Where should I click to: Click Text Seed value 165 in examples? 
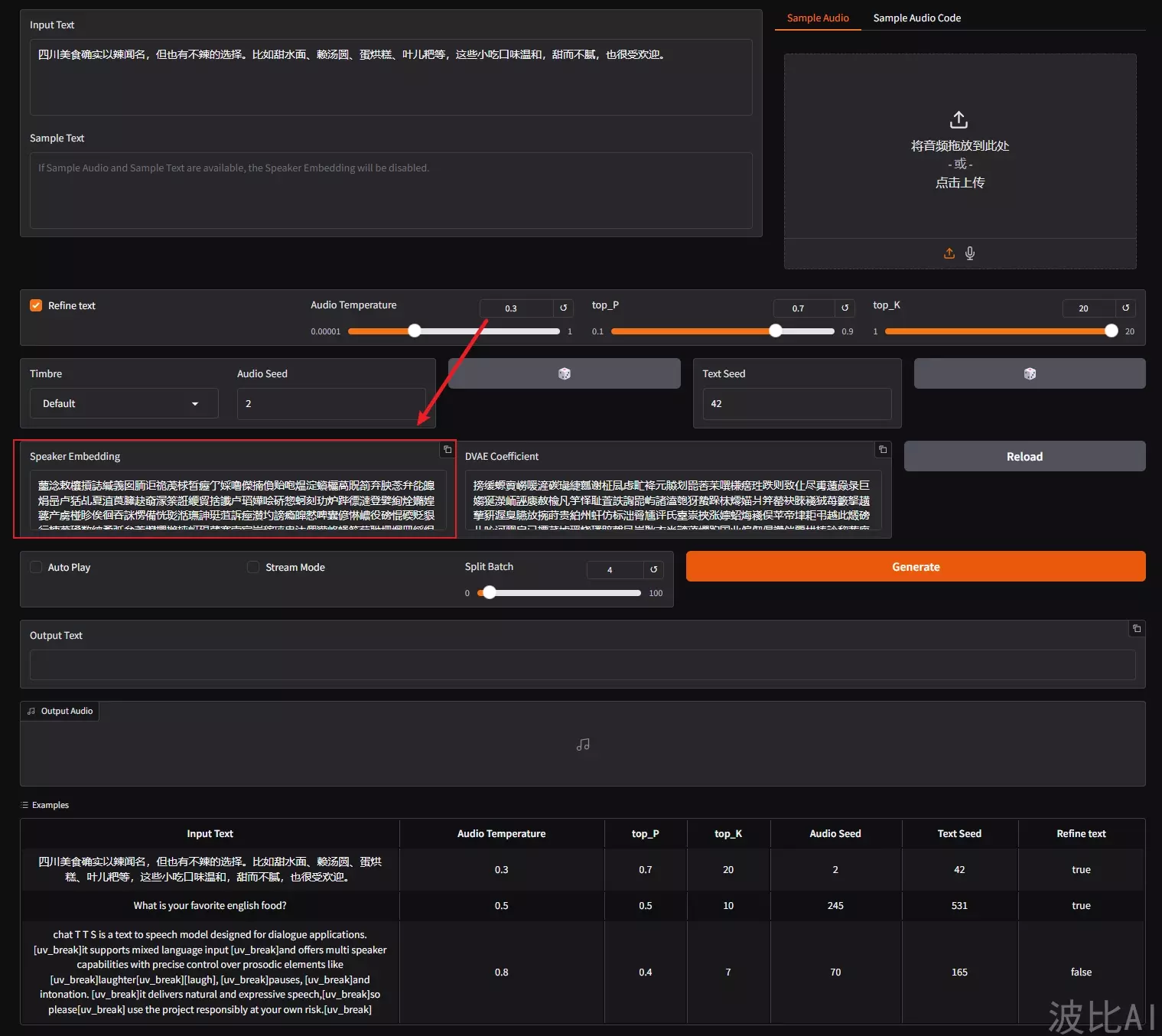[x=959, y=972]
